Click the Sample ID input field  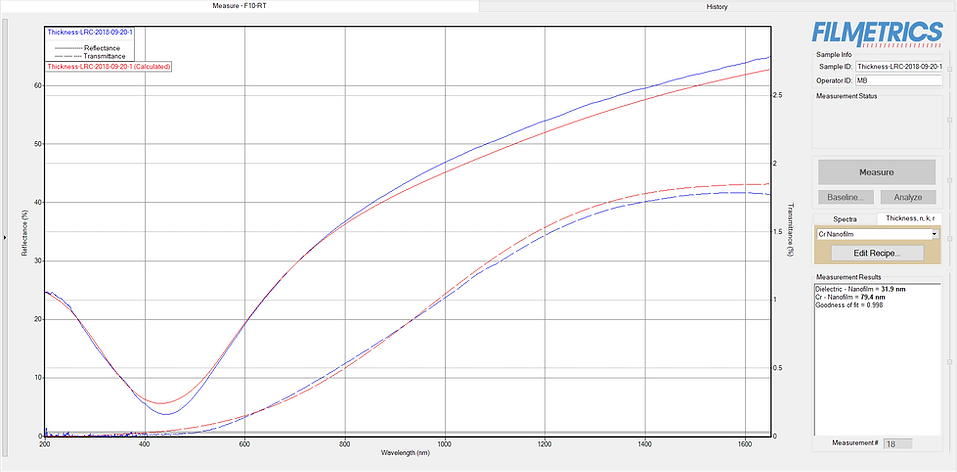[898, 66]
